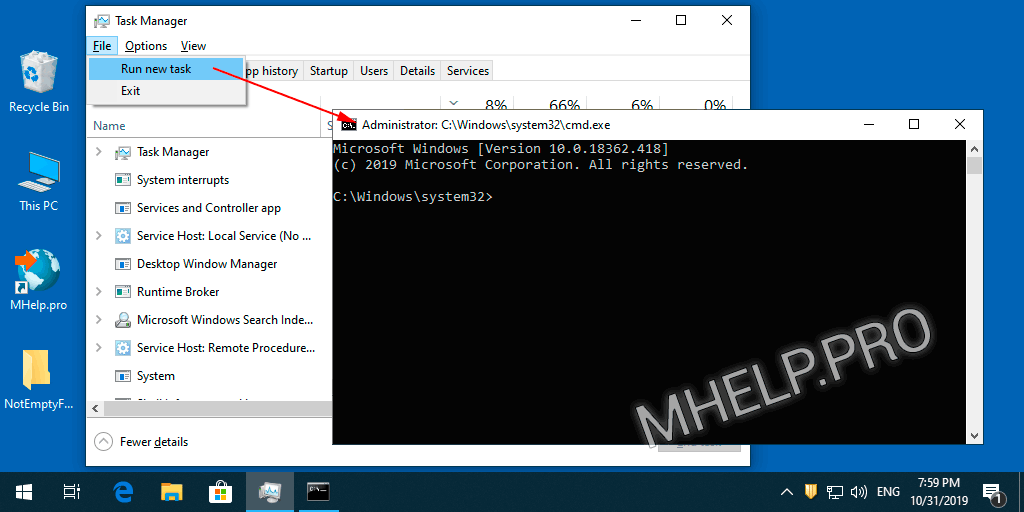This screenshot has height=512, width=1024.
Task: Open the Options menu
Action: point(146,46)
